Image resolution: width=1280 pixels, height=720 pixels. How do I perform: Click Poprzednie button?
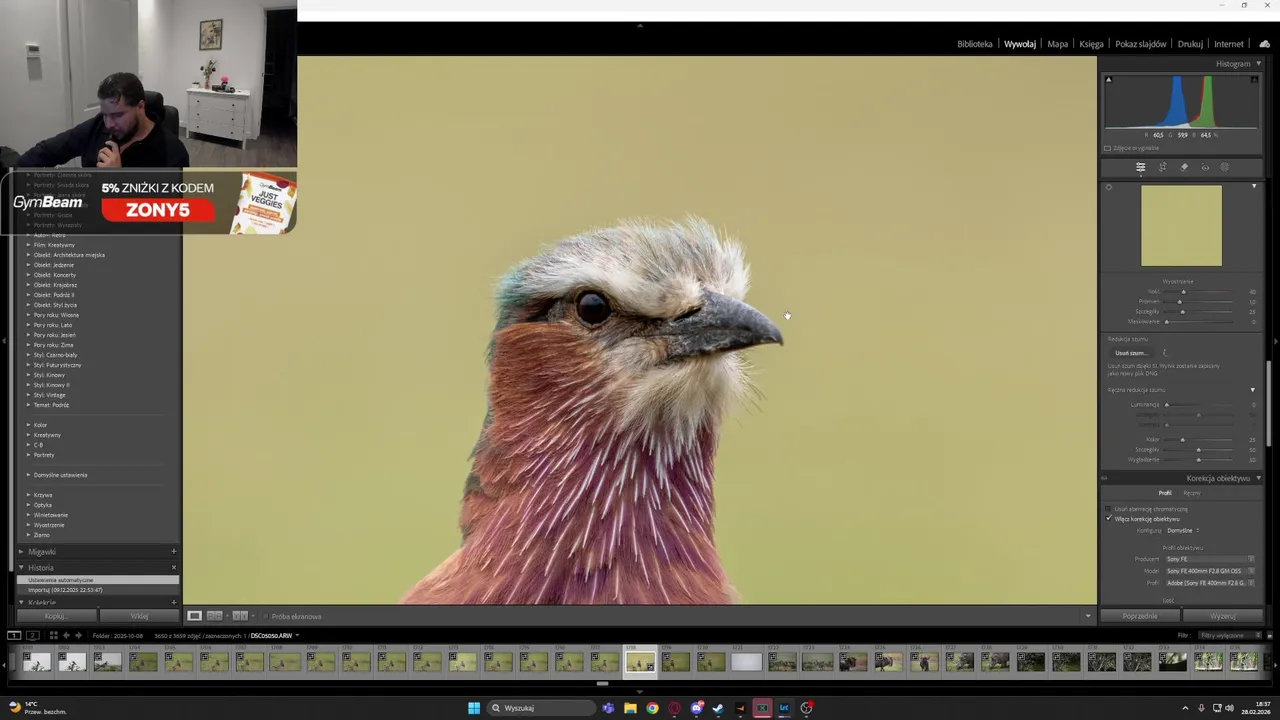pyautogui.click(x=1140, y=616)
